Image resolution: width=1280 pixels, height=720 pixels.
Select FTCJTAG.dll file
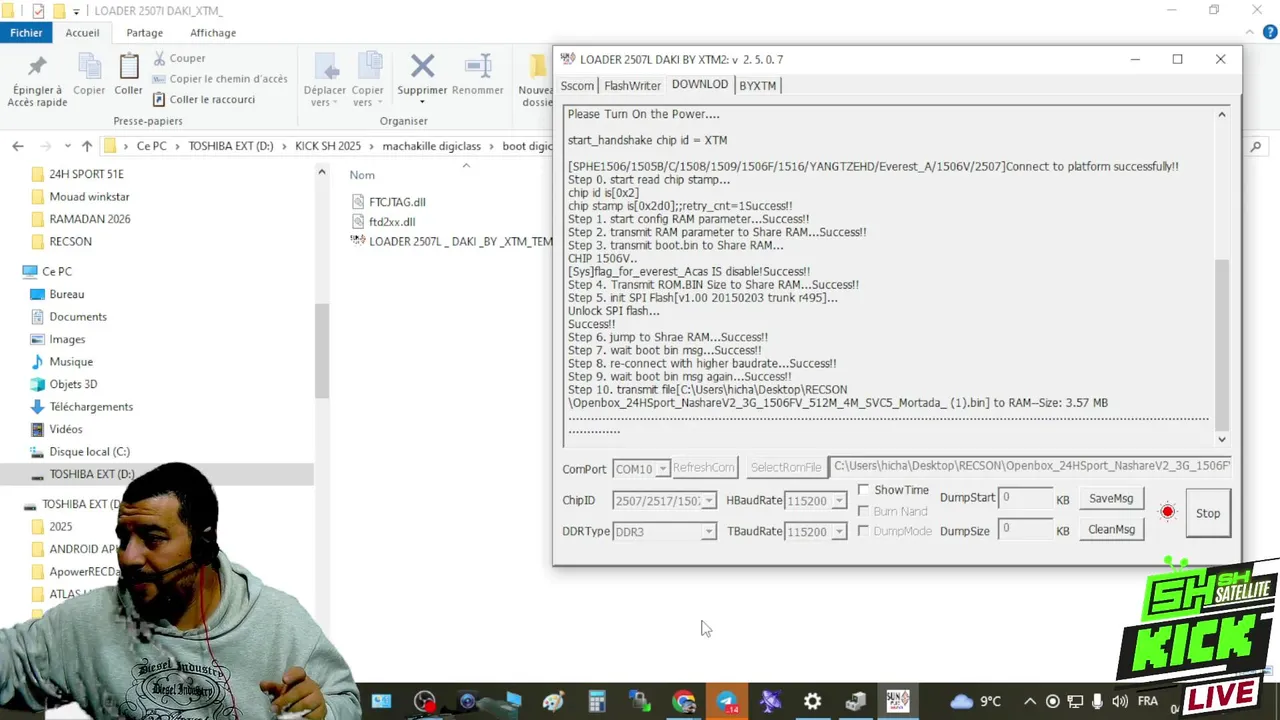(397, 202)
